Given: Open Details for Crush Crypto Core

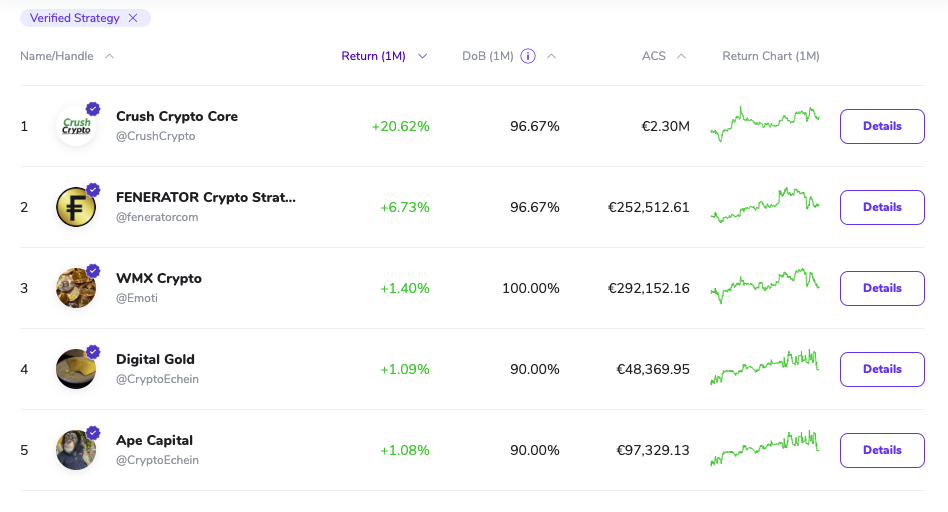Looking at the screenshot, I should click(x=881, y=127).
